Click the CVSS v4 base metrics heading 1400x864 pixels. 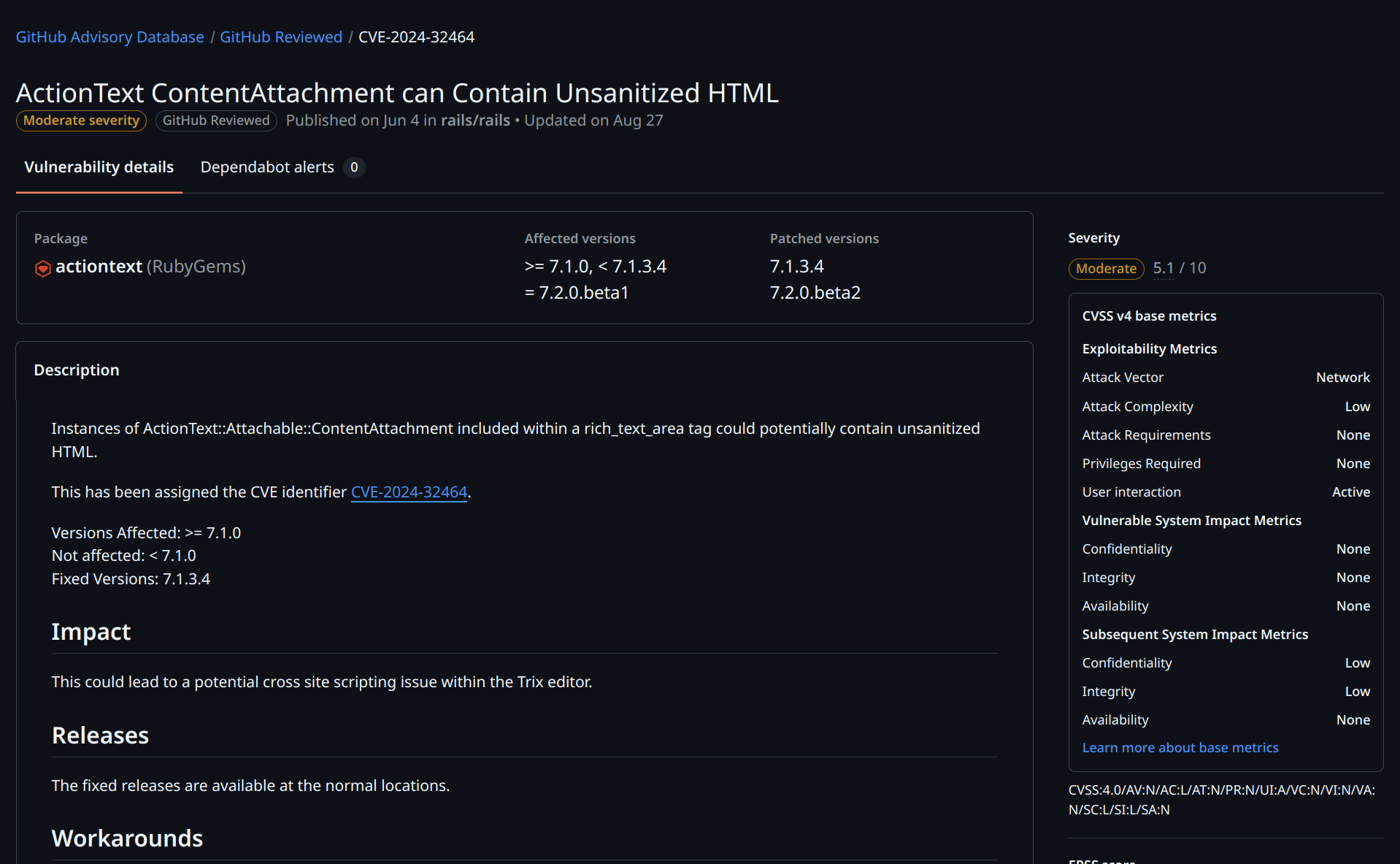[x=1149, y=316]
